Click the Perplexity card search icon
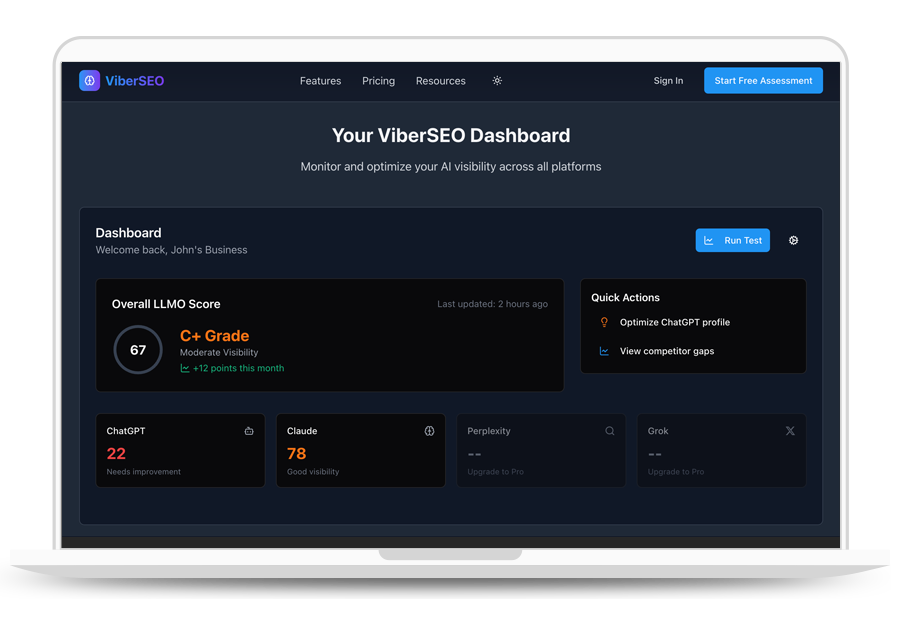This screenshot has width=900, height=617. click(x=610, y=431)
